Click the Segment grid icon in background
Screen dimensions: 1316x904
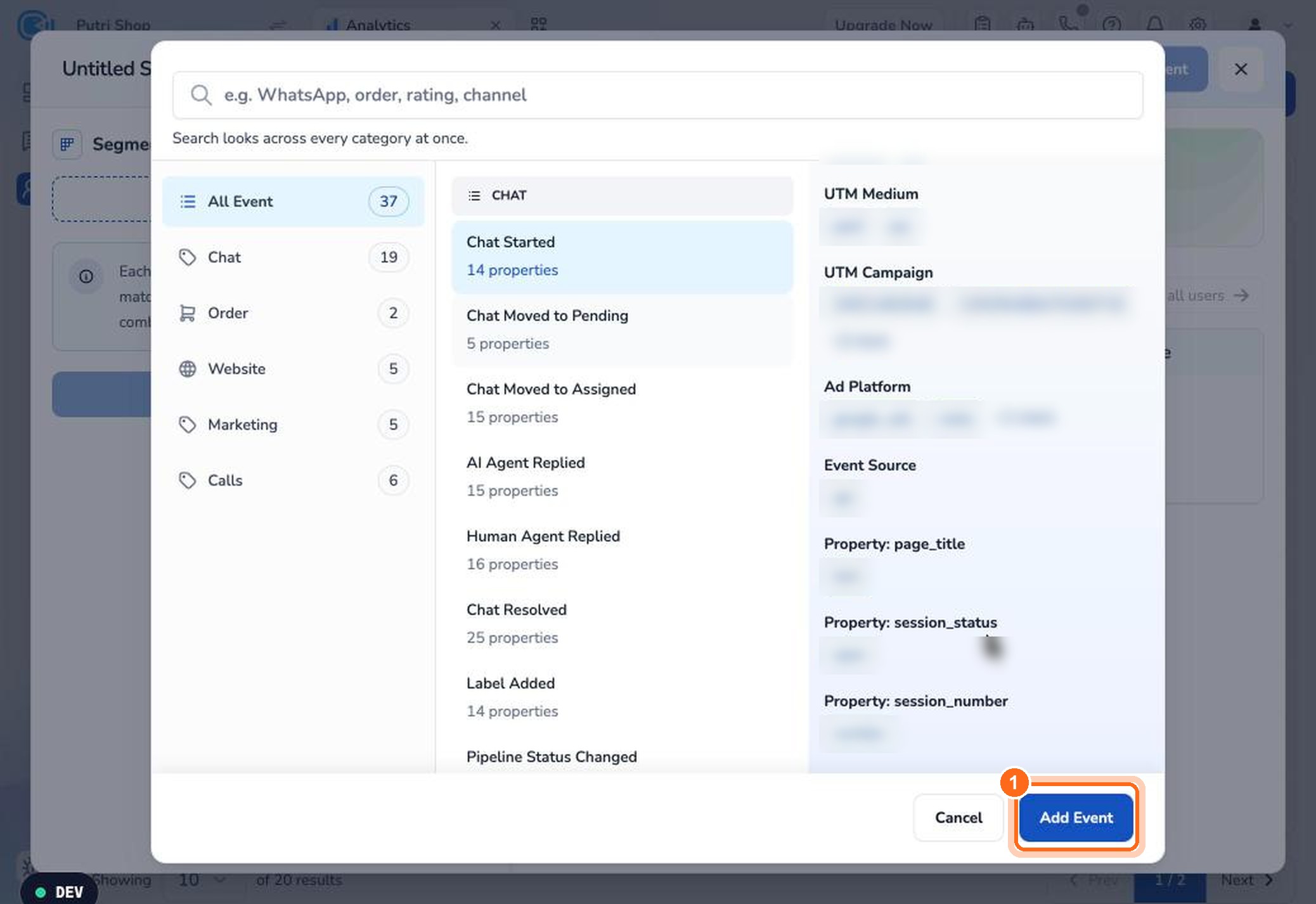click(x=67, y=145)
